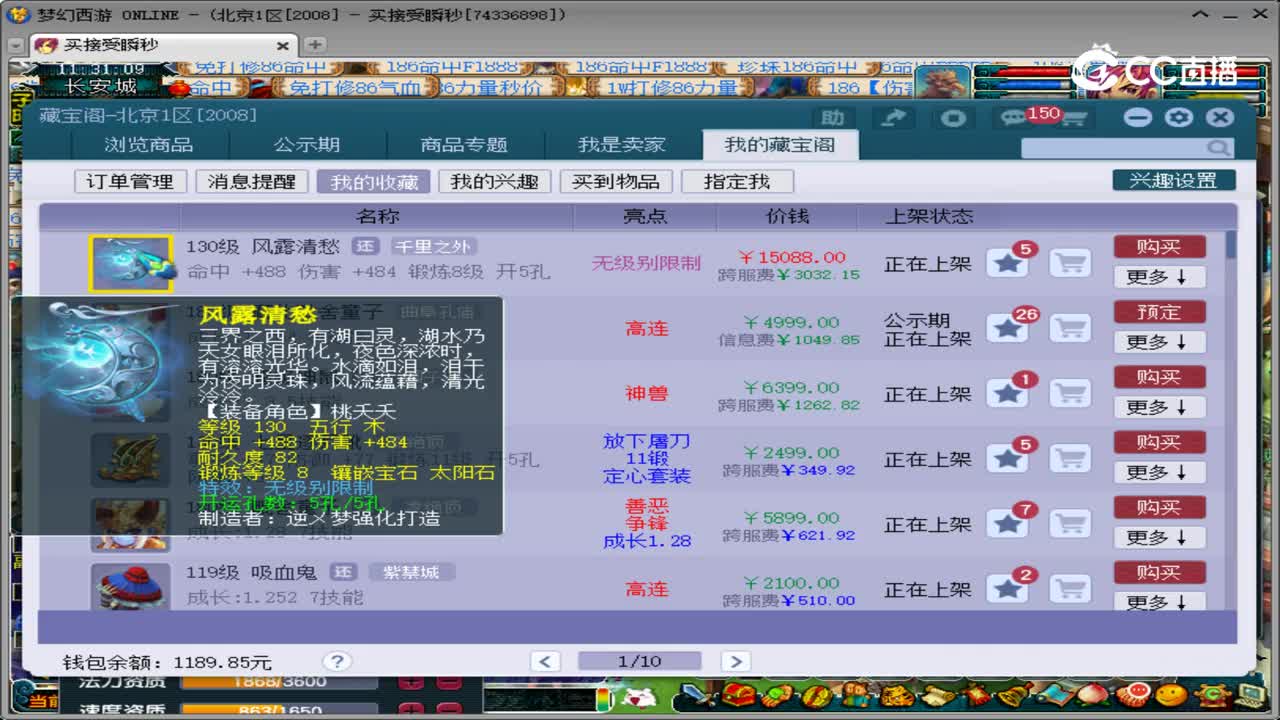This screenshot has height=720, width=1280.
Task: Expand 更多 menu on the ¥6399.00 row
Action: [x=1159, y=407]
